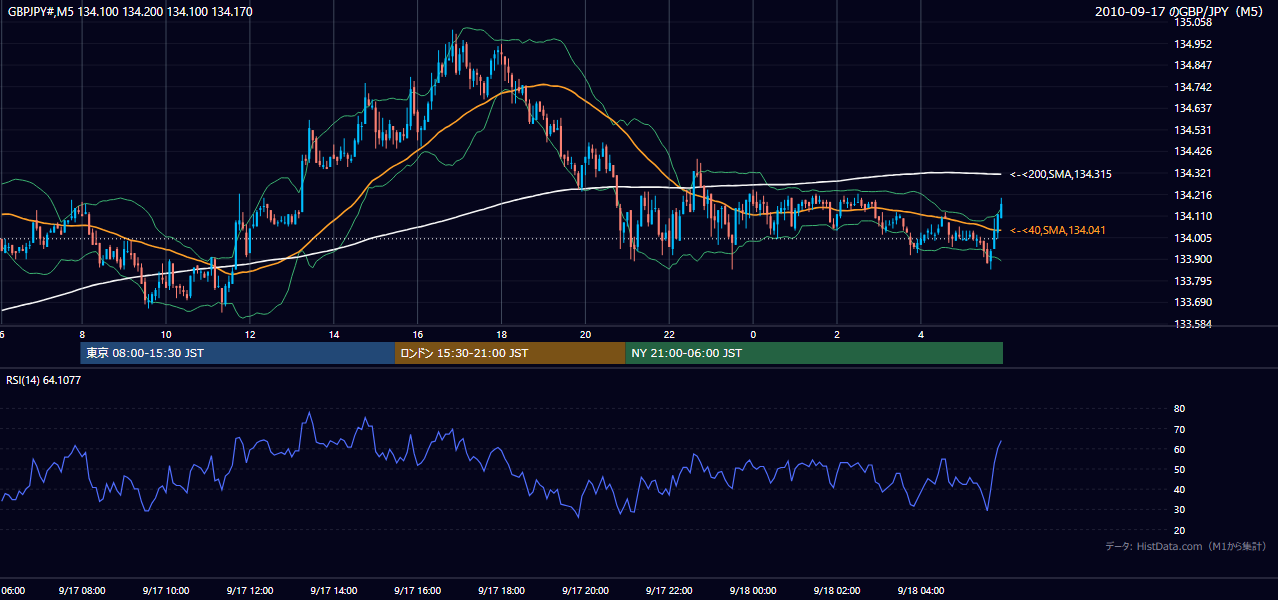Click hour tick 22 under the price chart
This screenshot has width=1278, height=600.
pos(669,335)
